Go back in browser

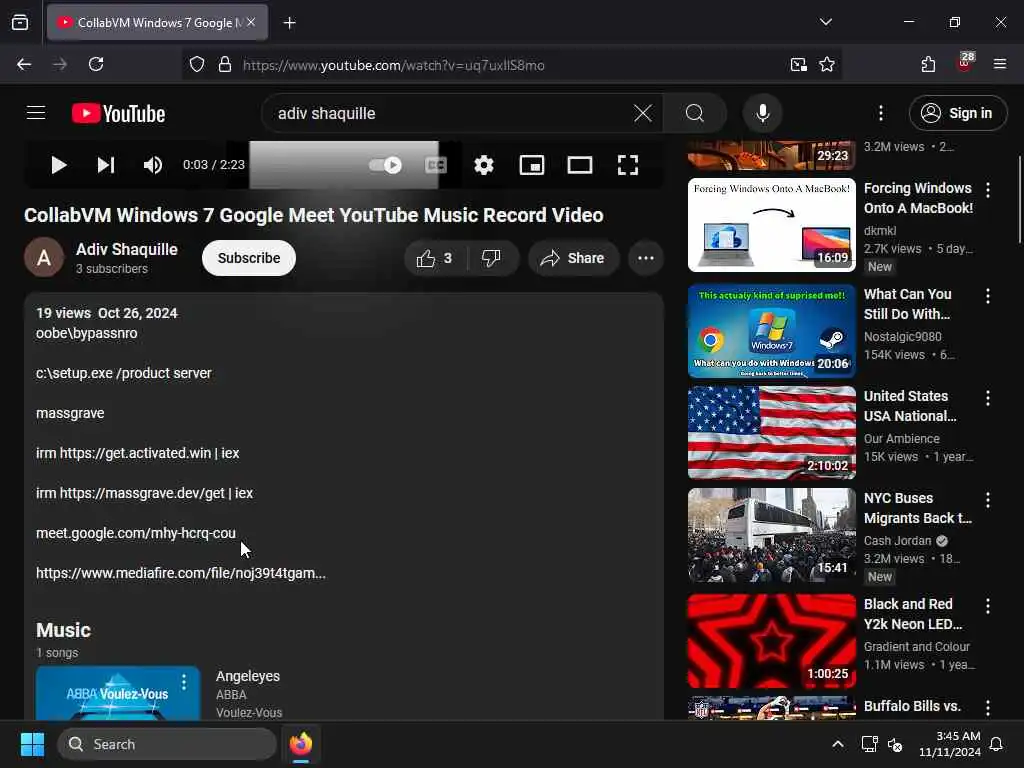(24, 64)
